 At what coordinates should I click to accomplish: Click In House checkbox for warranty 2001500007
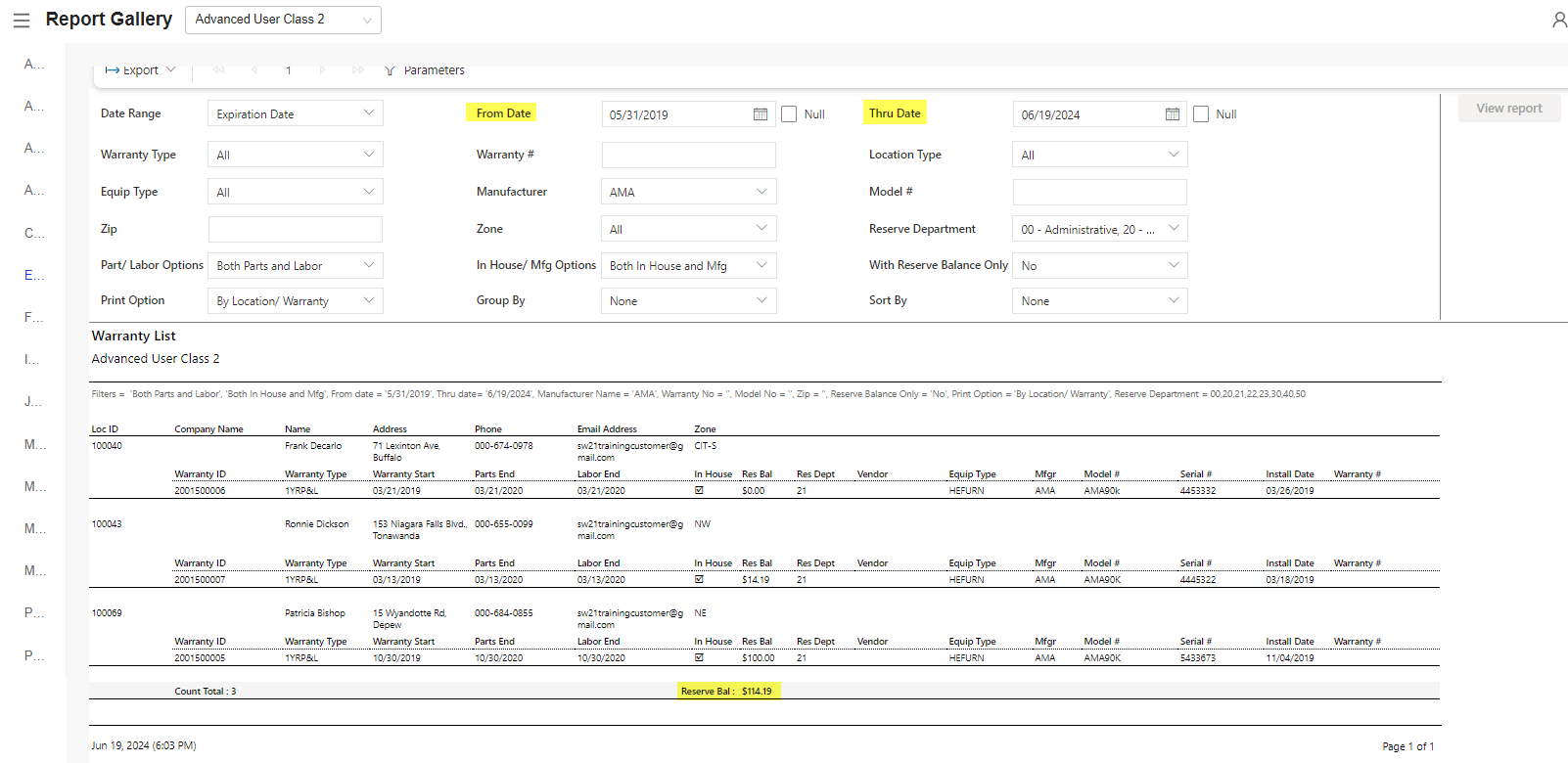point(699,580)
